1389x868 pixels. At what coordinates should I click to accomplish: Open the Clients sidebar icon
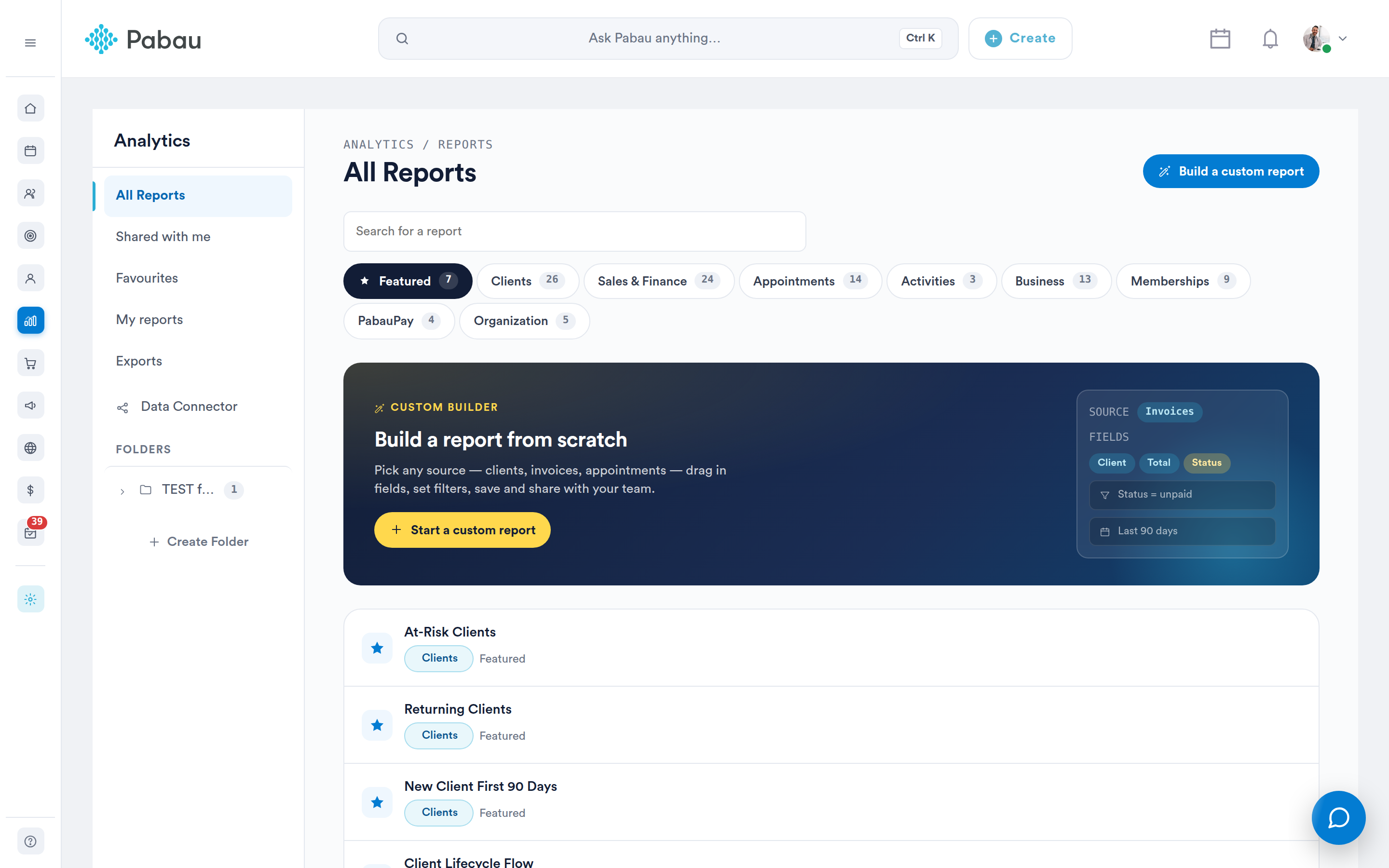(30, 193)
